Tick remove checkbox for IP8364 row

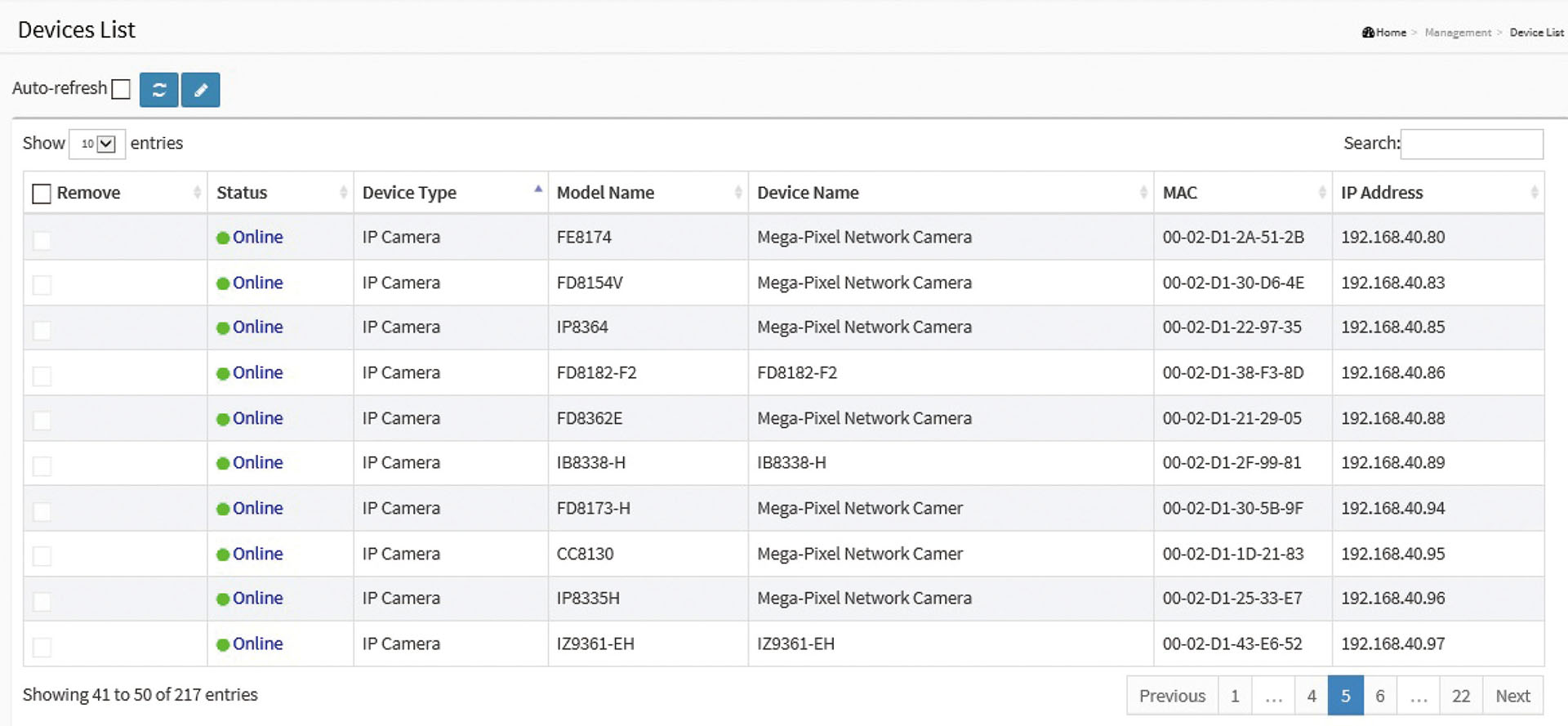pyautogui.click(x=42, y=330)
